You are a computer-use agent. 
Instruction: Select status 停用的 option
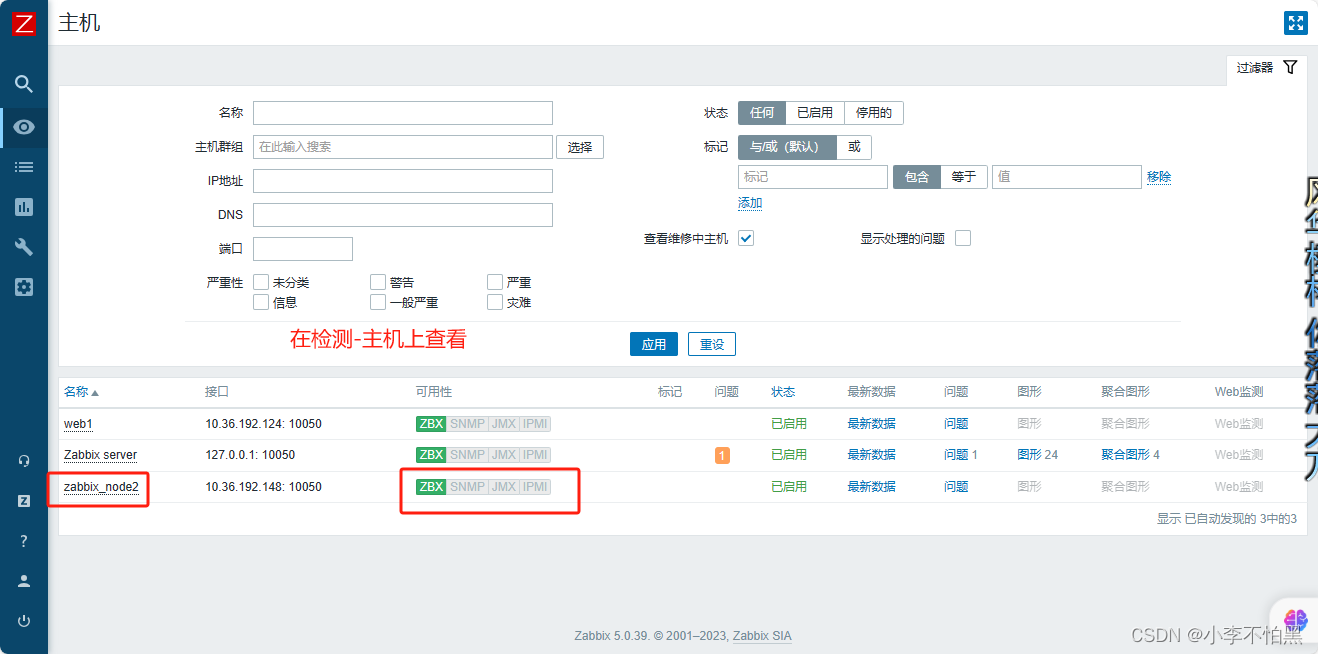(x=874, y=113)
